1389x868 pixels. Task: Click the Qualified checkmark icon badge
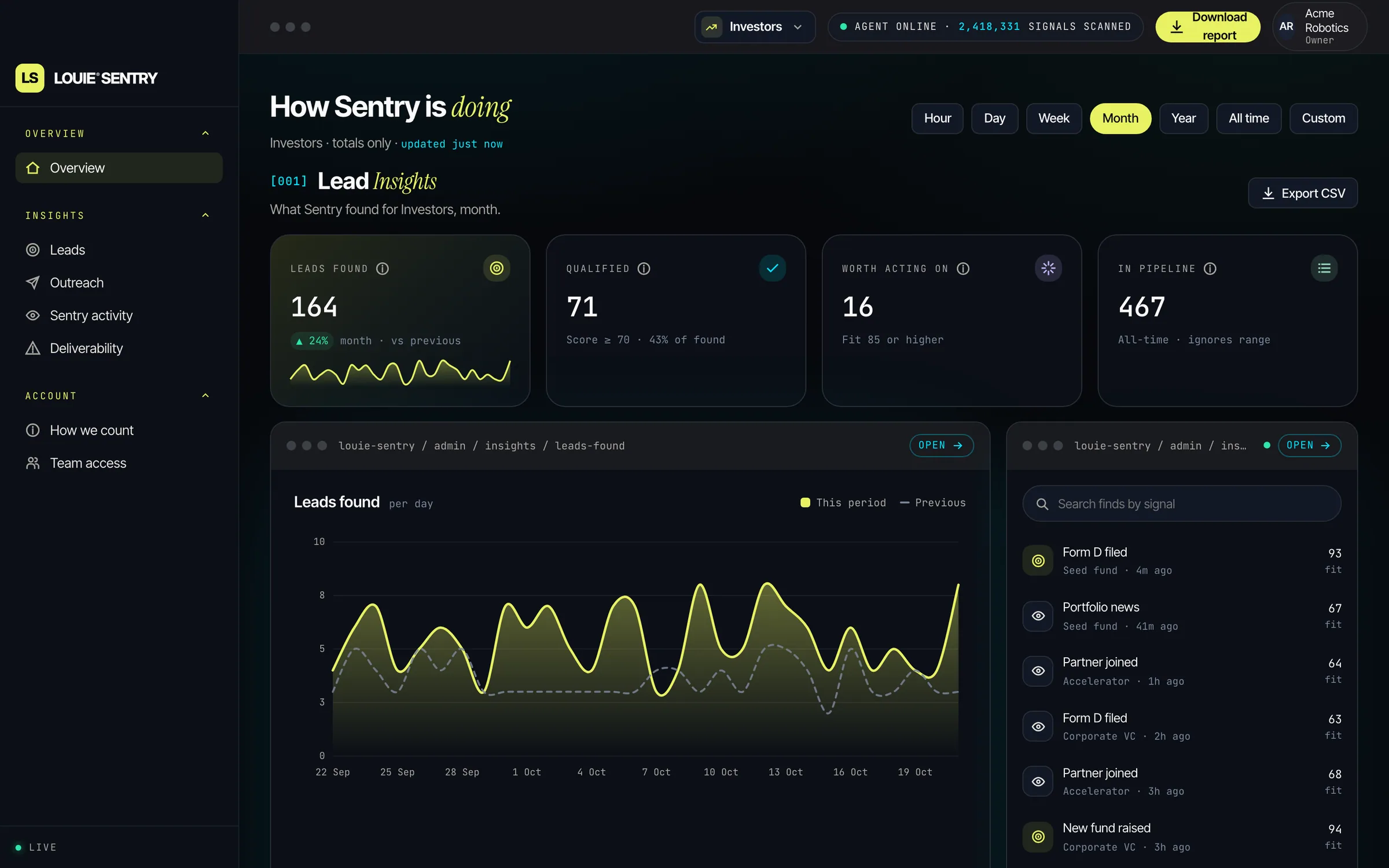tap(773, 268)
